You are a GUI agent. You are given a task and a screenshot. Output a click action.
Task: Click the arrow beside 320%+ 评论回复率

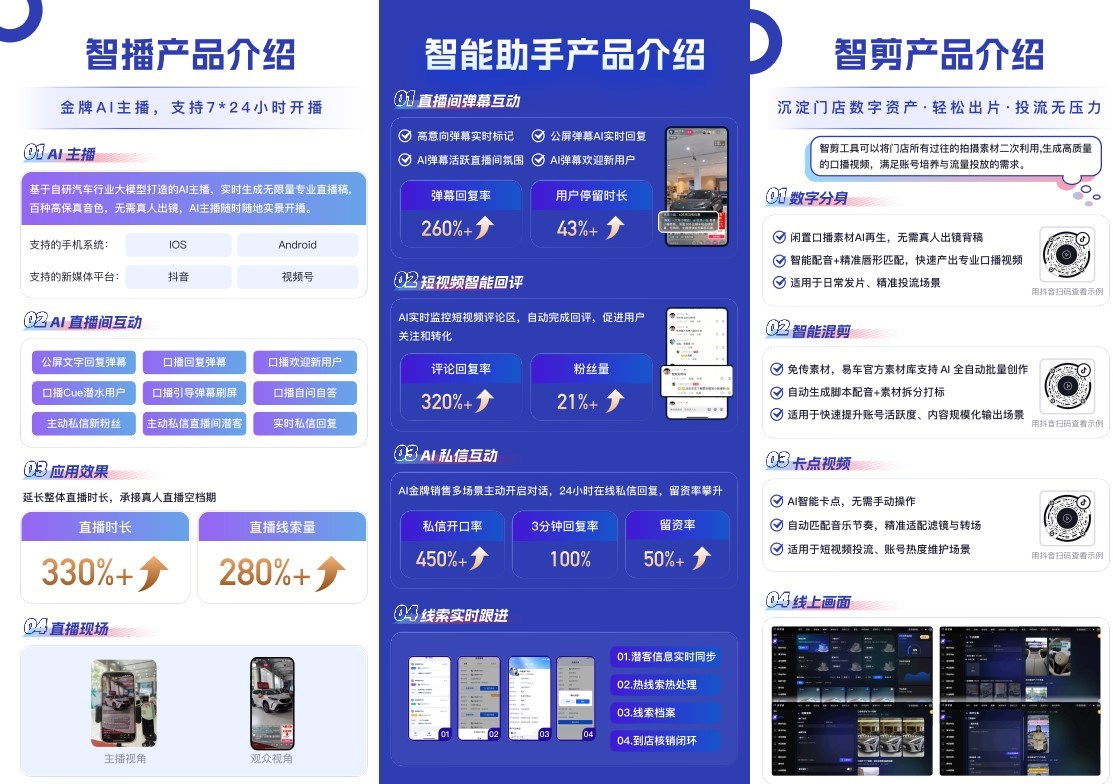coord(484,401)
